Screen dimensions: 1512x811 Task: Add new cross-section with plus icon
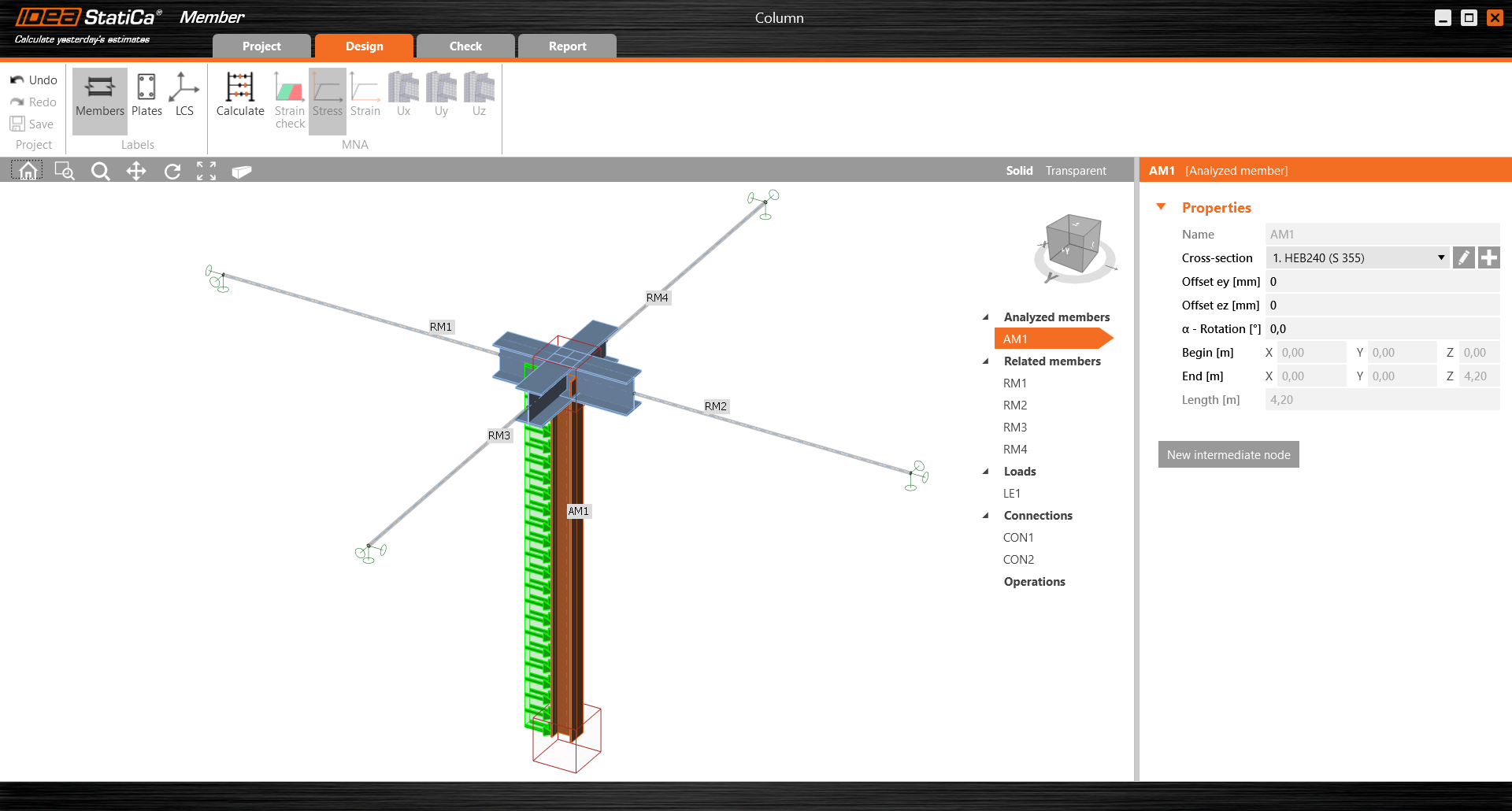1488,258
